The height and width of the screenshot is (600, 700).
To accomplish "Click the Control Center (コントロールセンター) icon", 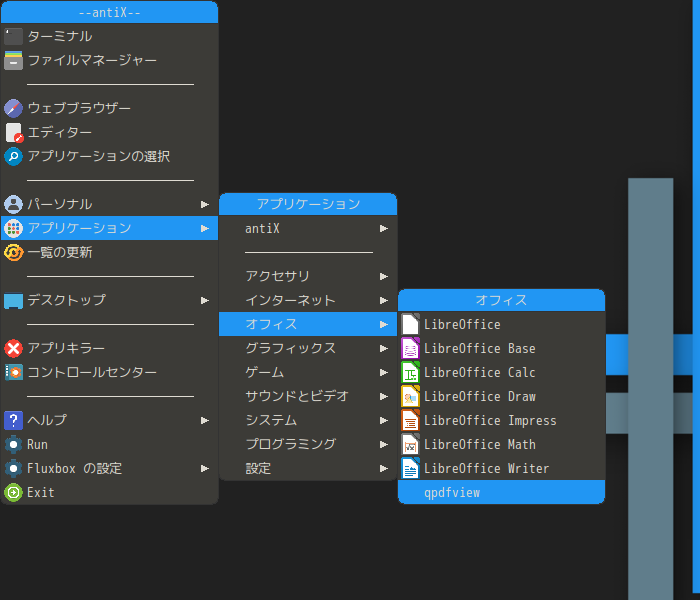I will coord(13,372).
